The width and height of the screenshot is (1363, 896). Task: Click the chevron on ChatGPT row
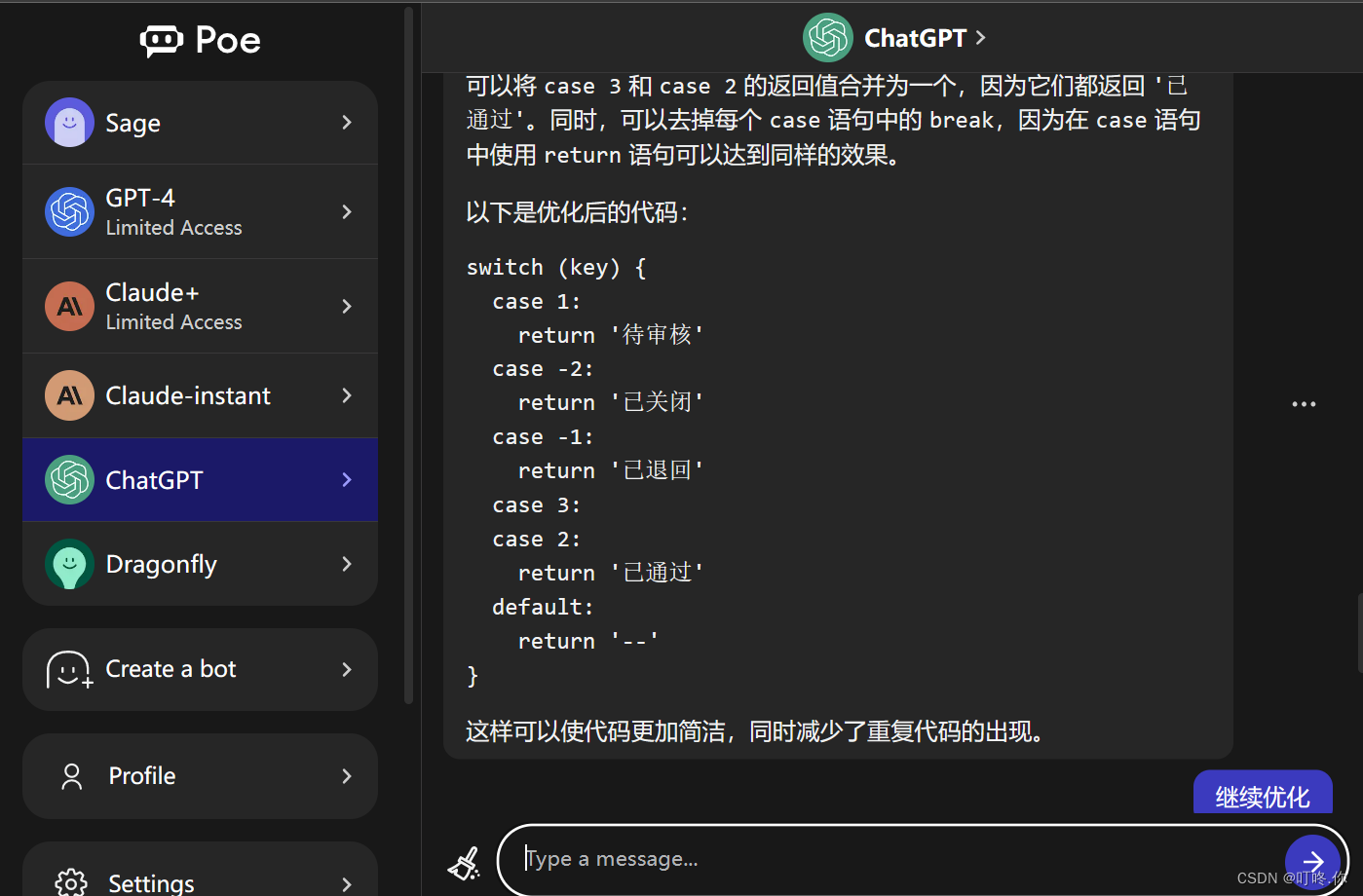click(x=347, y=479)
